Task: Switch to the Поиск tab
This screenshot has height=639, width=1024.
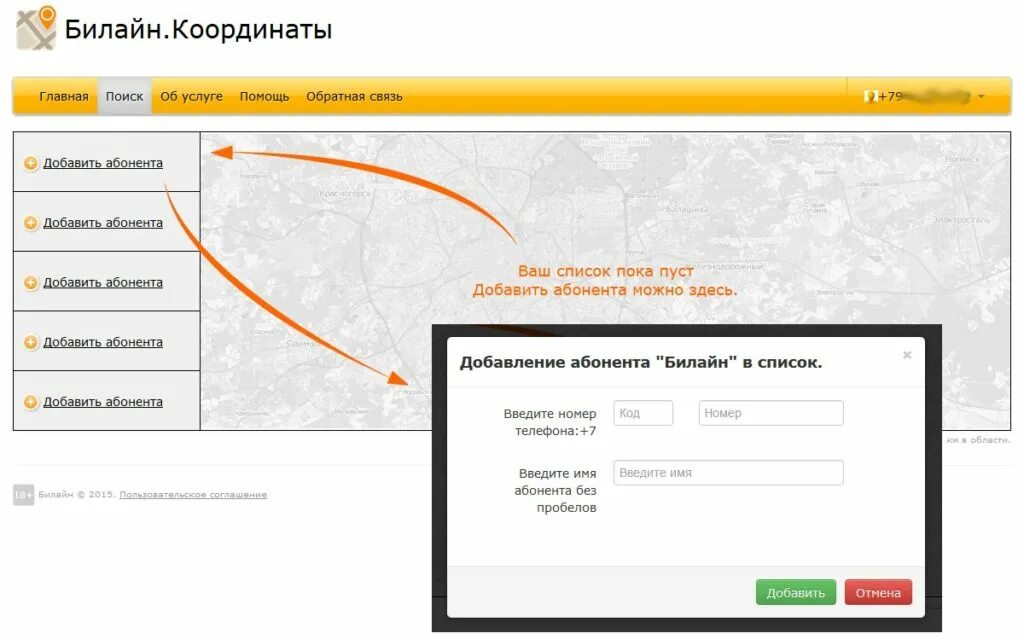Action: point(123,96)
